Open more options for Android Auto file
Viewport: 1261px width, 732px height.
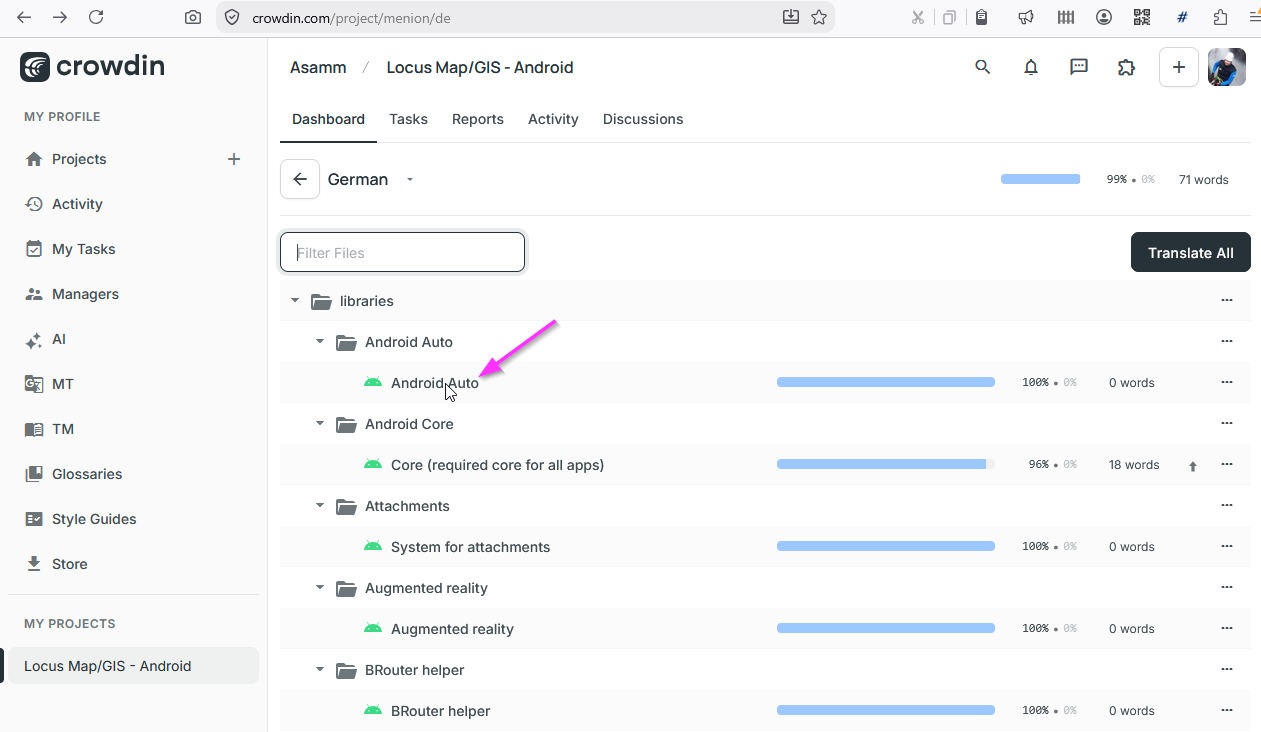[x=1227, y=382]
